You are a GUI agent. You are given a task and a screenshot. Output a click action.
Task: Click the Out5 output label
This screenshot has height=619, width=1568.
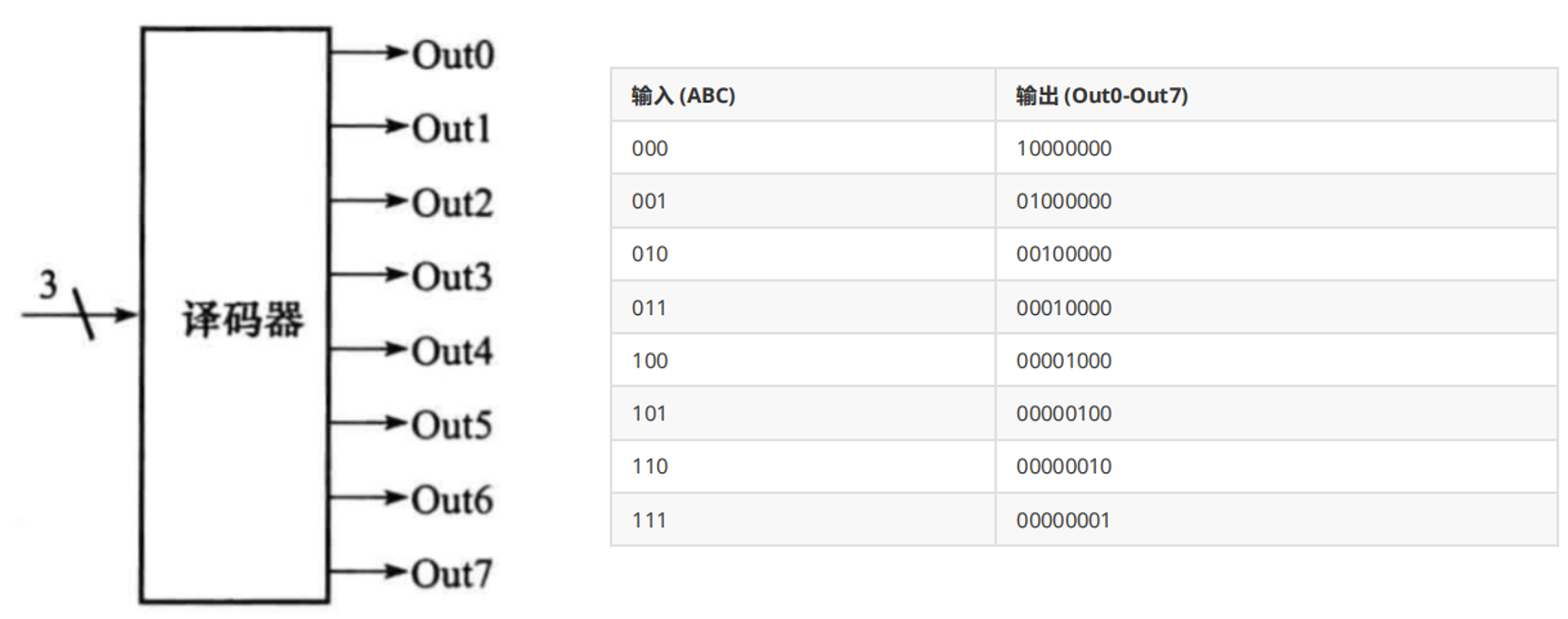[x=452, y=425]
